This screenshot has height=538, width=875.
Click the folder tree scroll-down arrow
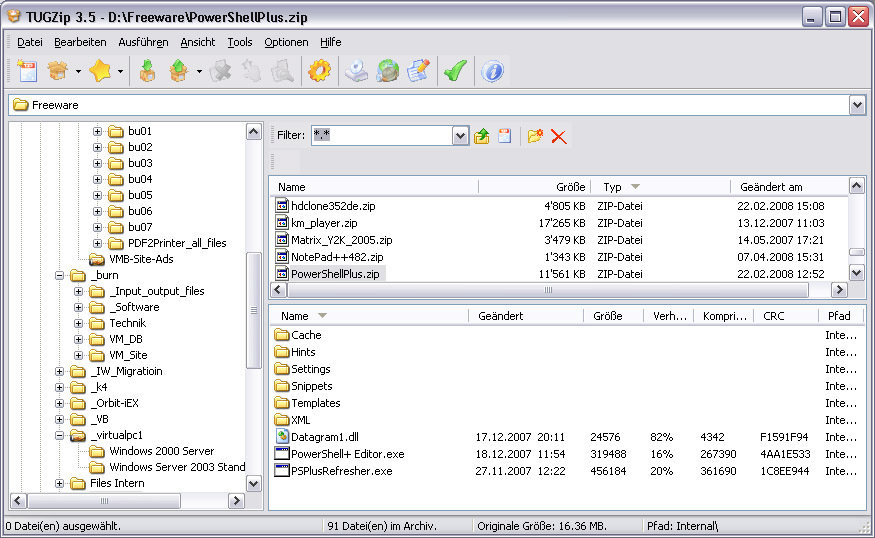(253, 483)
